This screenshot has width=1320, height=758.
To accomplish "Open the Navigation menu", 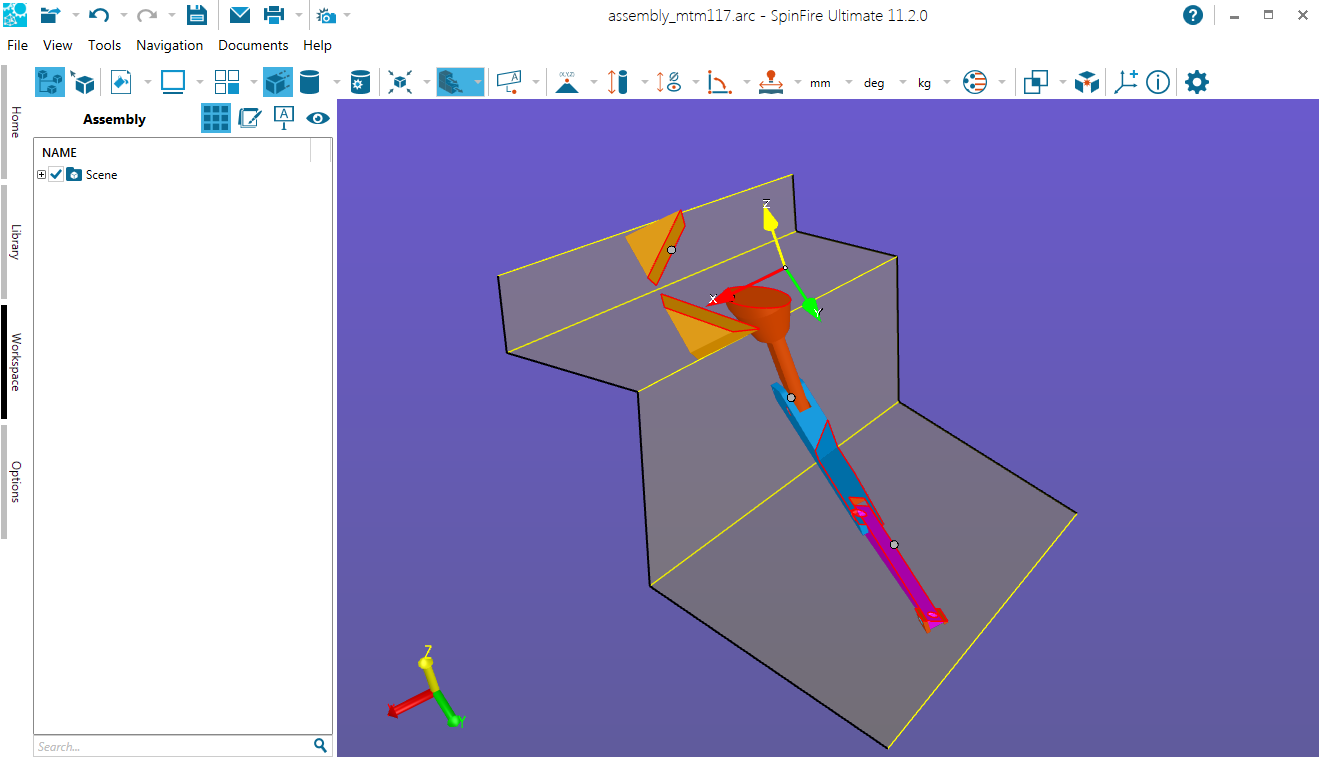I will (169, 45).
